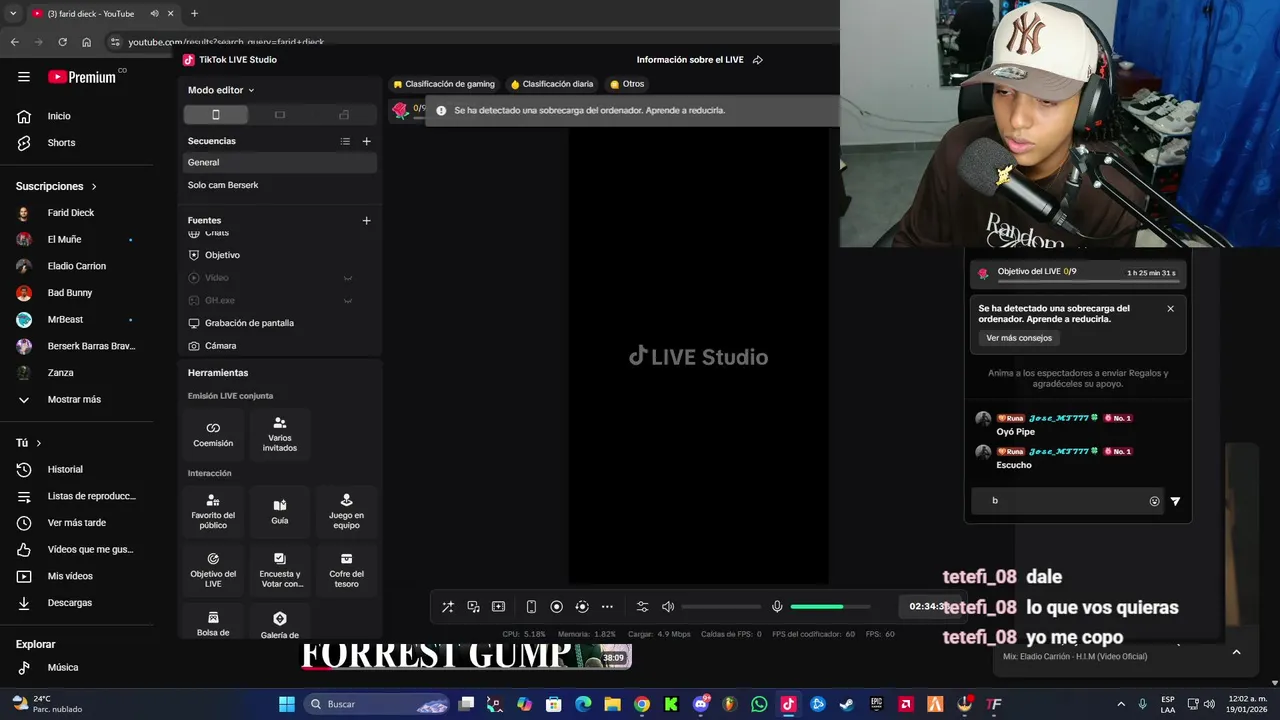Open the Modo editor dropdown
The image size is (1280, 720).
click(221, 90)
